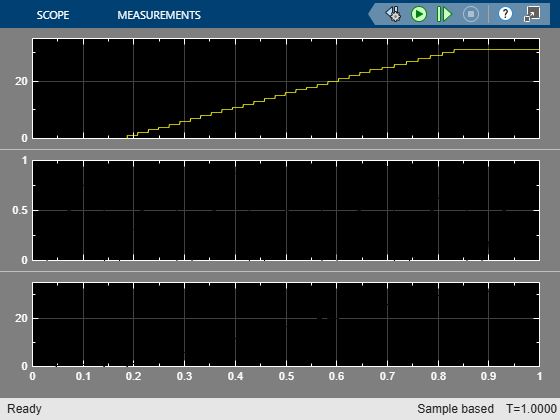
Task: Click the yellow signal trace near its plateau
Action: point(496,49)
